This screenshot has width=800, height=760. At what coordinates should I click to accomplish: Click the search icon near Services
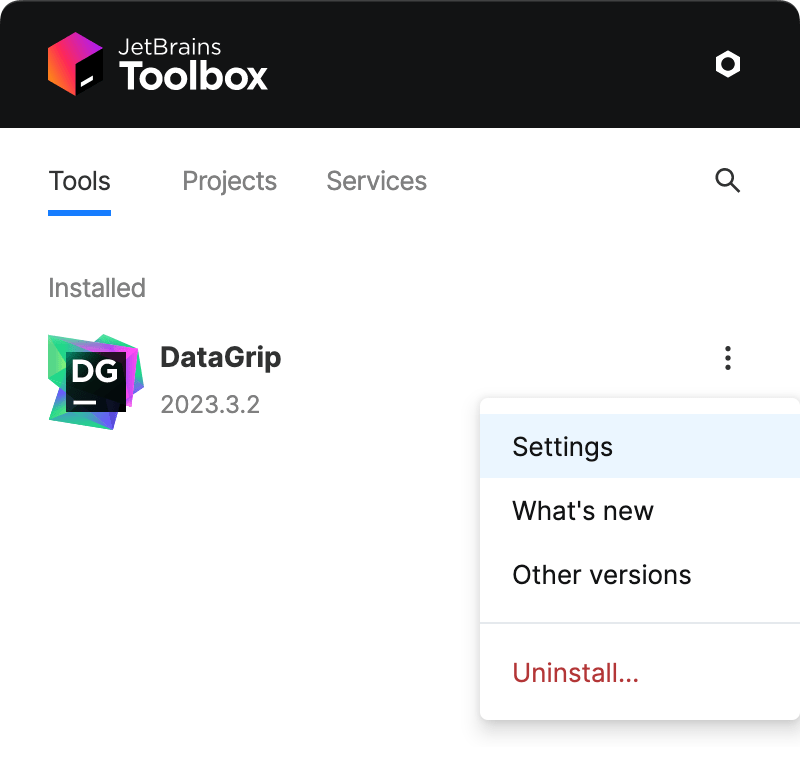[x=727, y=181]
